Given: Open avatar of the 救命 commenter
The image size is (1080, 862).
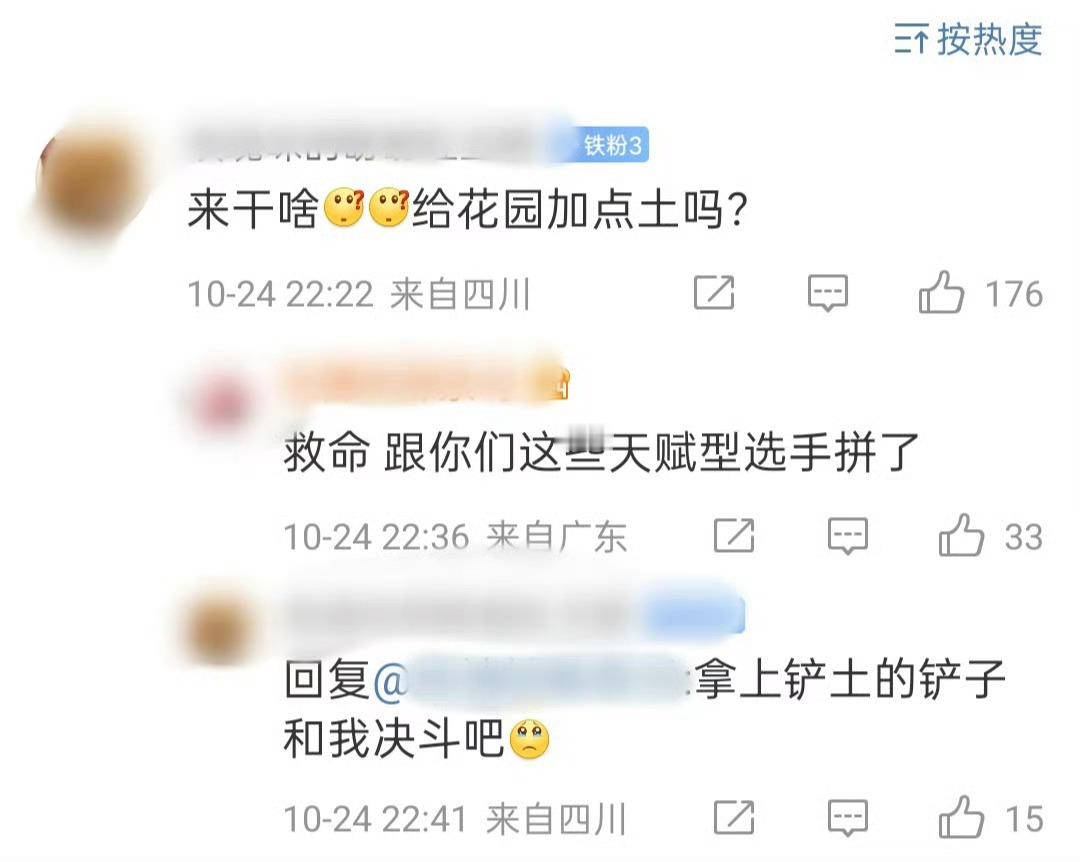Looking at the screenshot, I should pos(222,403).
